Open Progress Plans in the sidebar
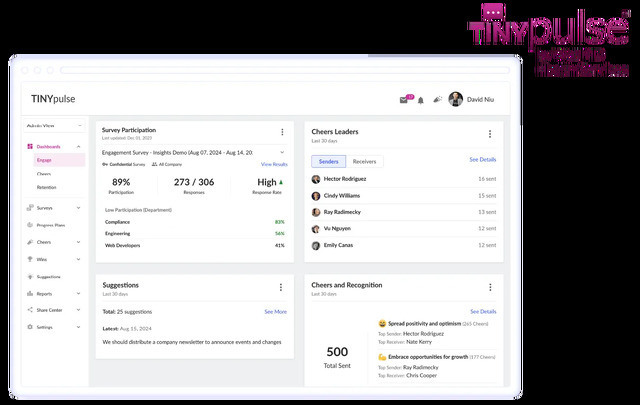The height and width of the screenshot is (405, 640). click(x=51, y=225)
